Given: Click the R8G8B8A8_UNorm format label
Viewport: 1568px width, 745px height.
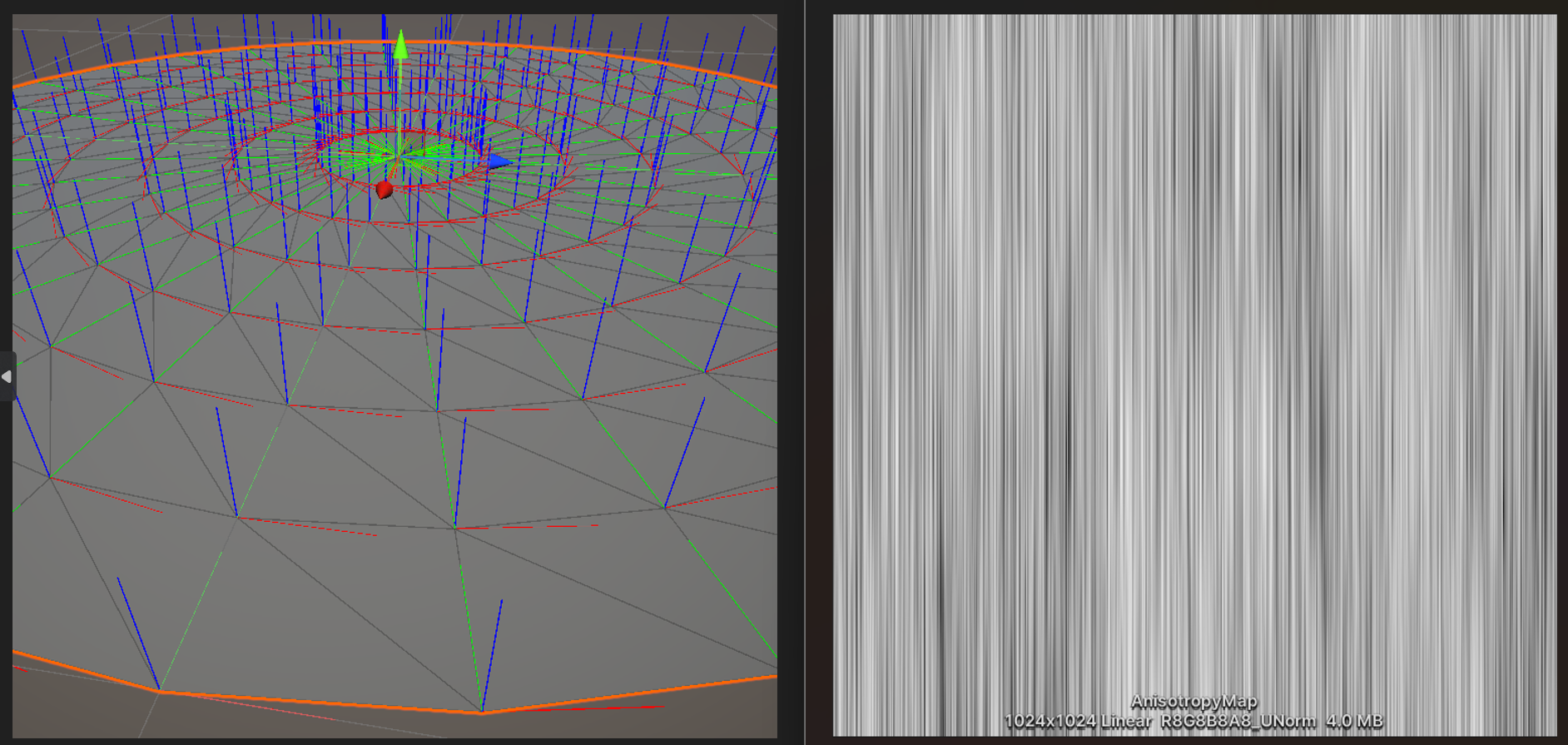Looking at the screenshot, I should coord(1238,722).
